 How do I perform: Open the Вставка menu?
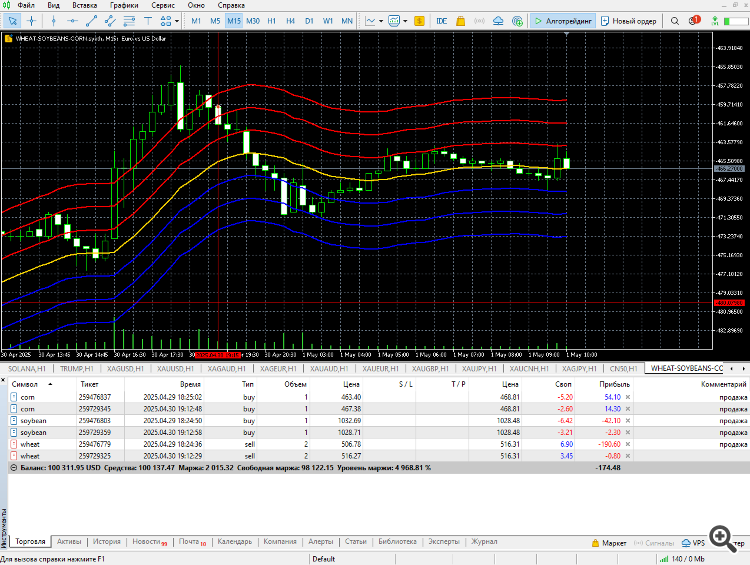[x=85, y=5]
